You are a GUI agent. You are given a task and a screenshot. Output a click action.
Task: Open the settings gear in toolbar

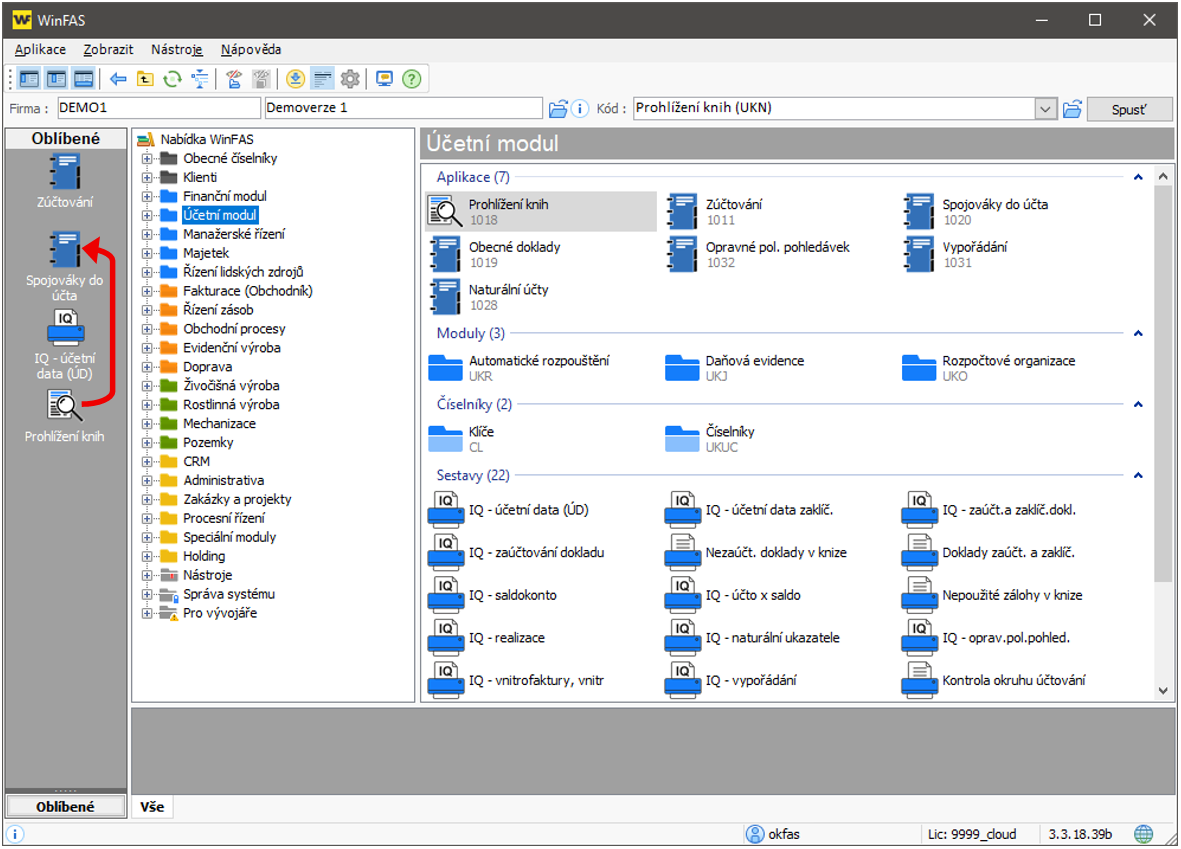point(350,79)
